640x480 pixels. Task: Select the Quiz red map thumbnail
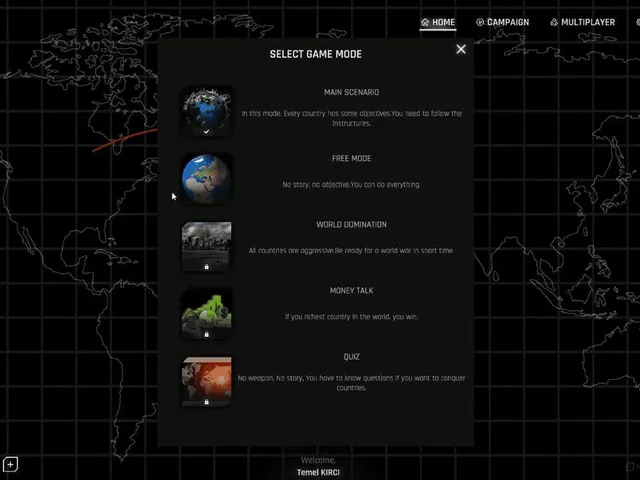tap(207, 381)
